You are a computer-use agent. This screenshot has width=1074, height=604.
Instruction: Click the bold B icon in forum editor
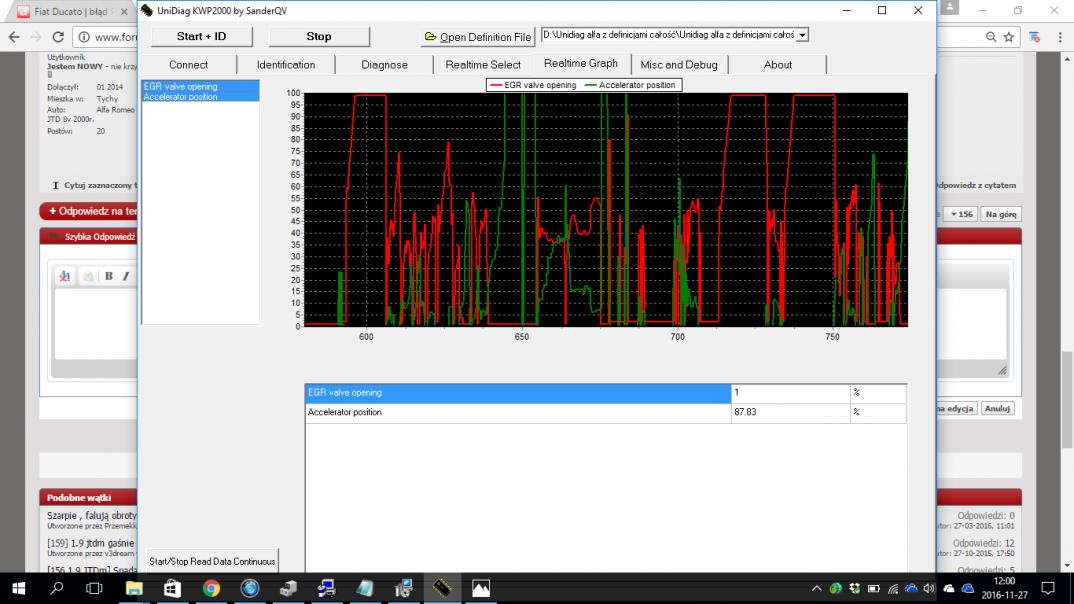[109, 276]
